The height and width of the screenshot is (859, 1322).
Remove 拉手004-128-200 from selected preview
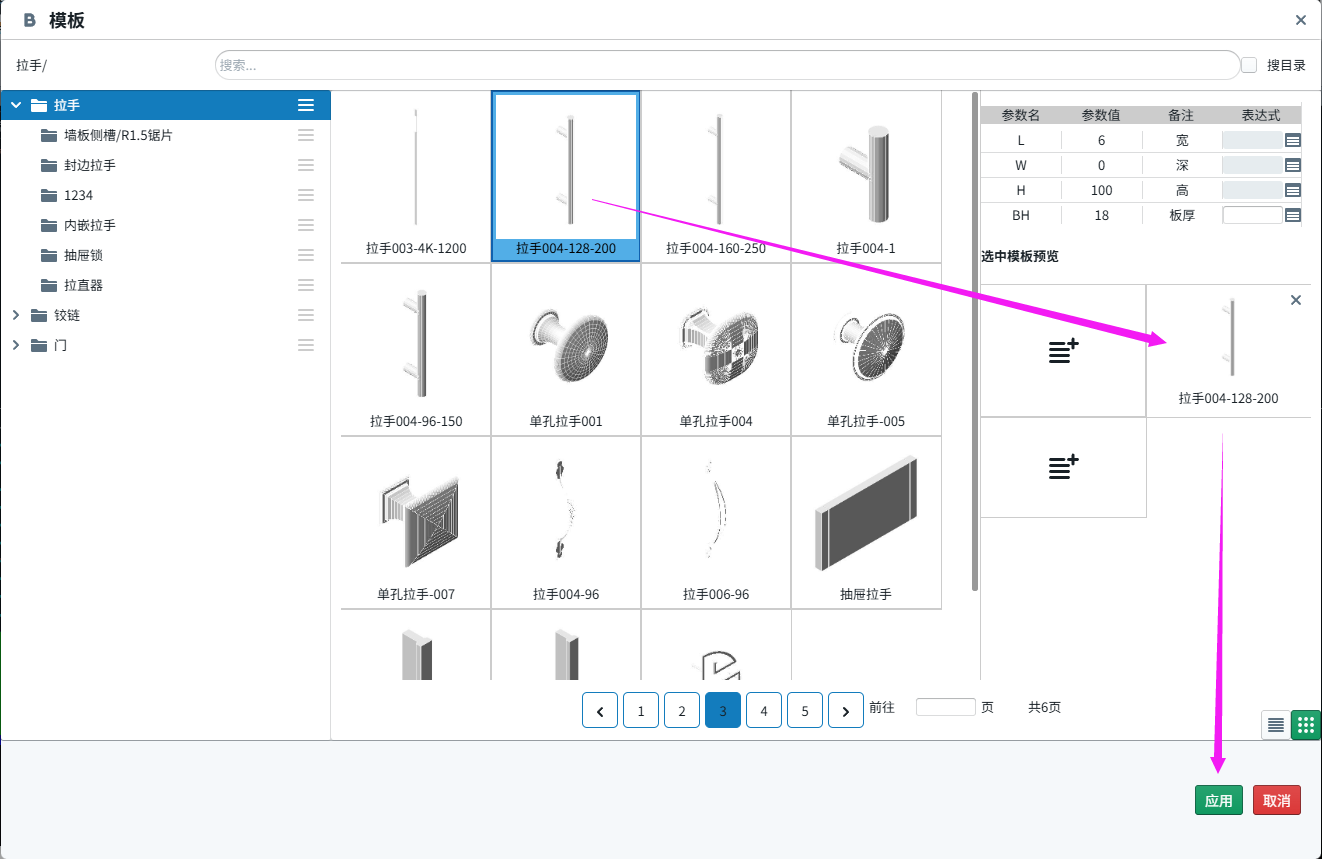pyautogui.click(x=1296, y=300)
